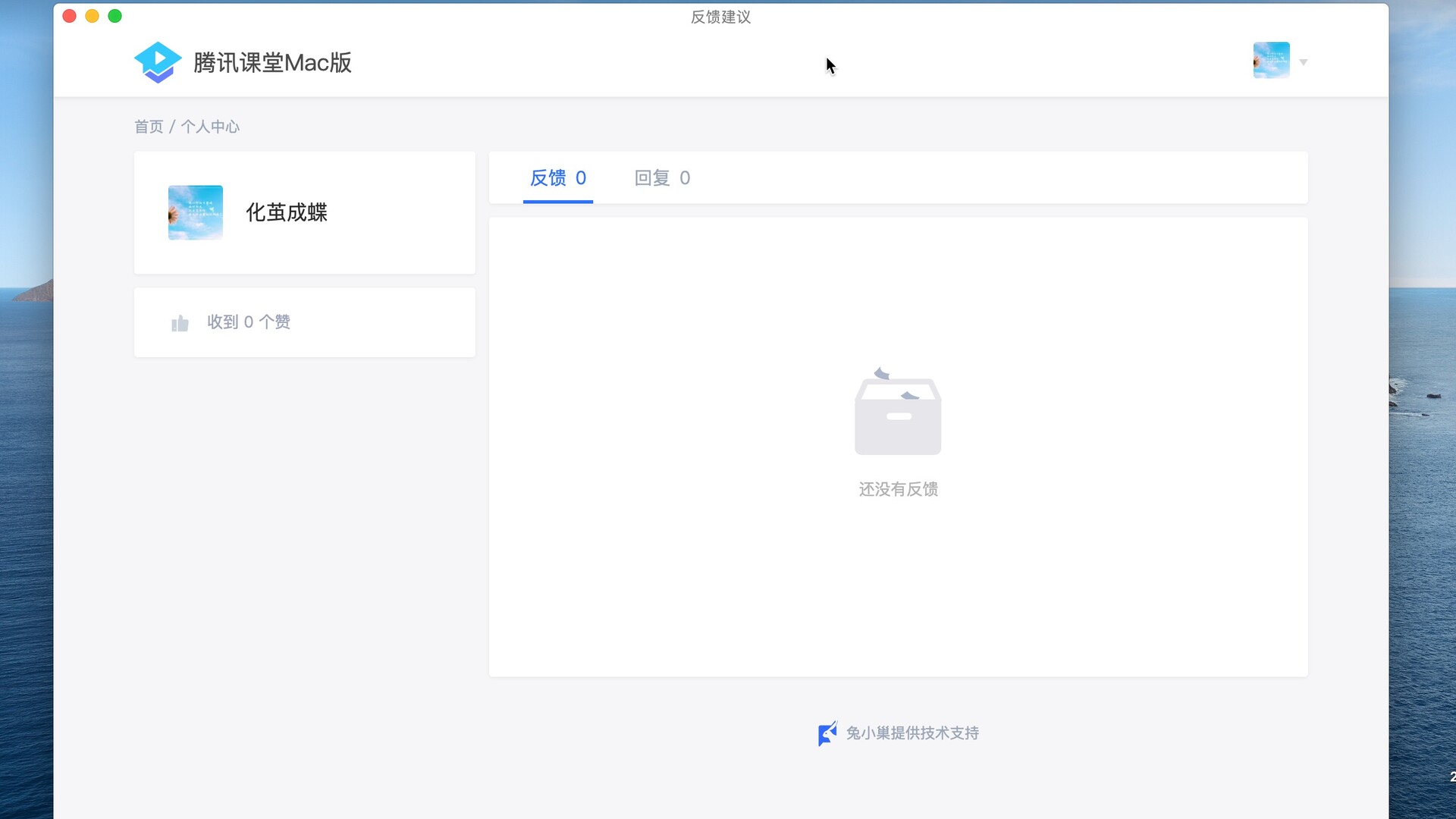
Task: Switch to the 回复 0 tab
Action: tap(662, 178)
